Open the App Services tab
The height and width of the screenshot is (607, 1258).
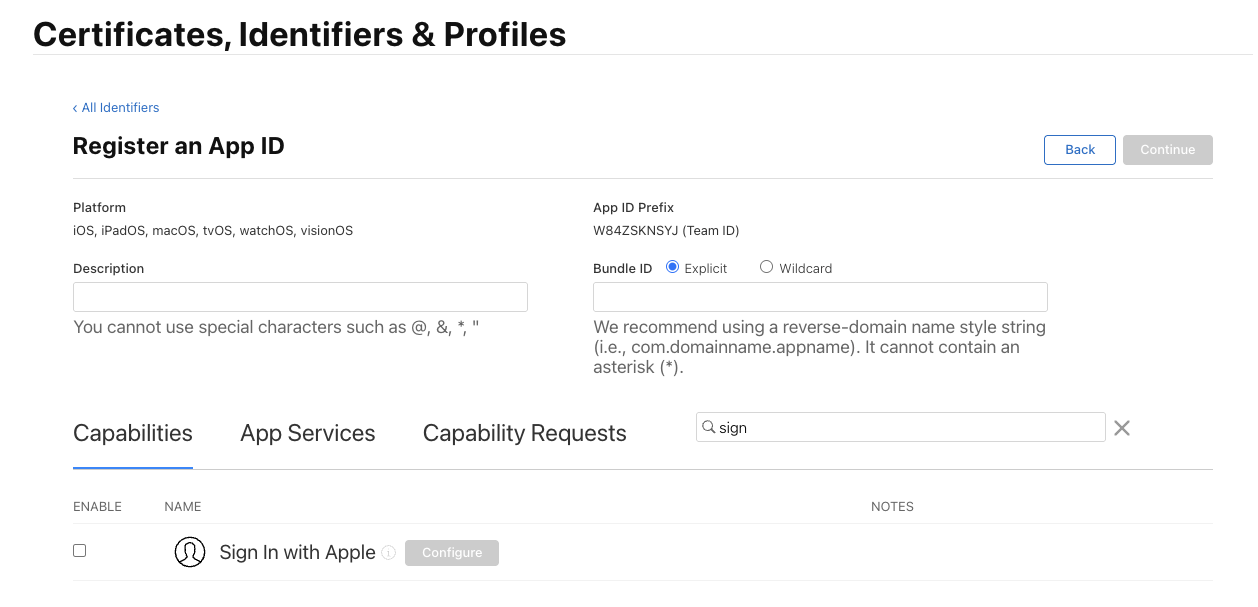(x=308, y=433)
